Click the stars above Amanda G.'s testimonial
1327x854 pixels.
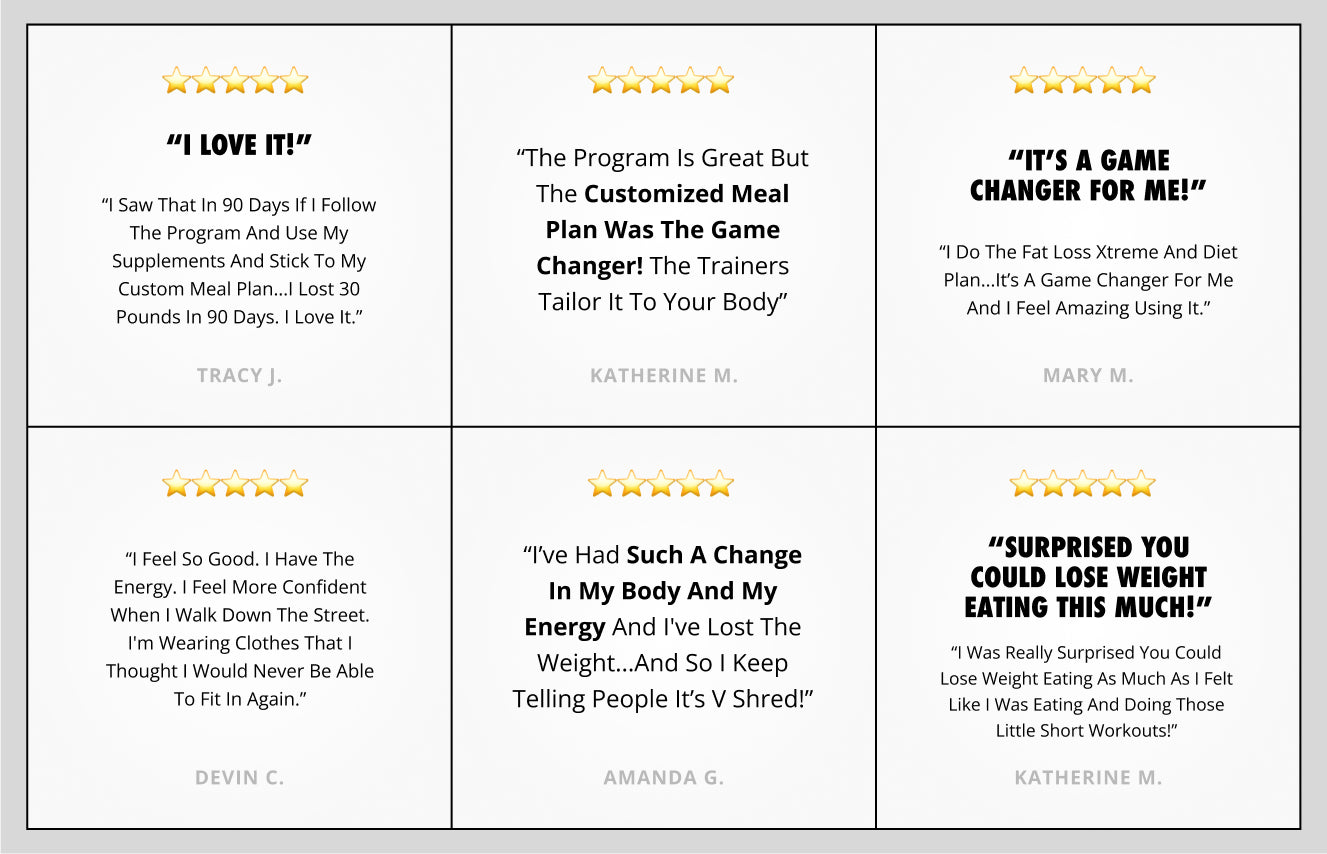click(661, 484)
